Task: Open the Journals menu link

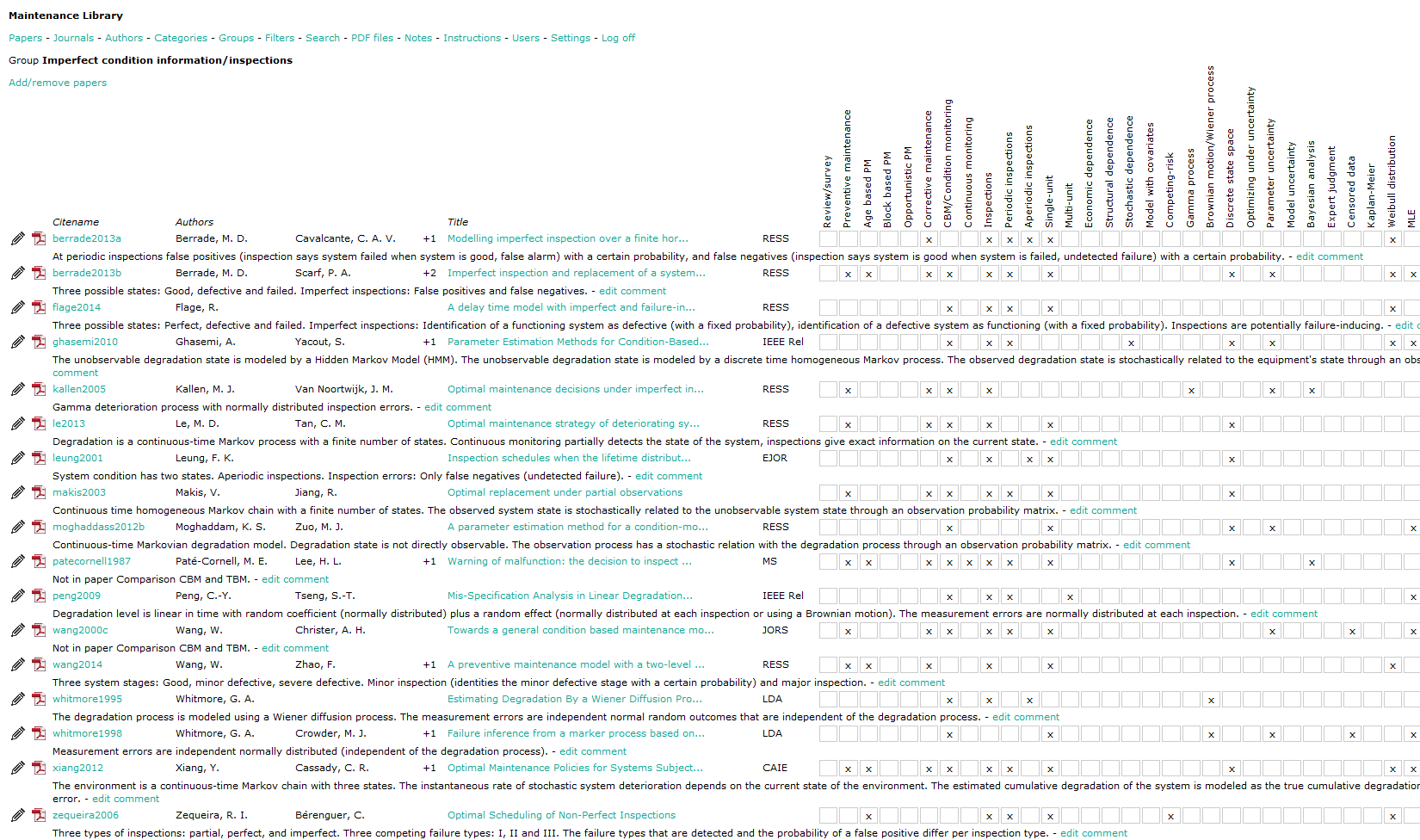Action: point(73,38)
